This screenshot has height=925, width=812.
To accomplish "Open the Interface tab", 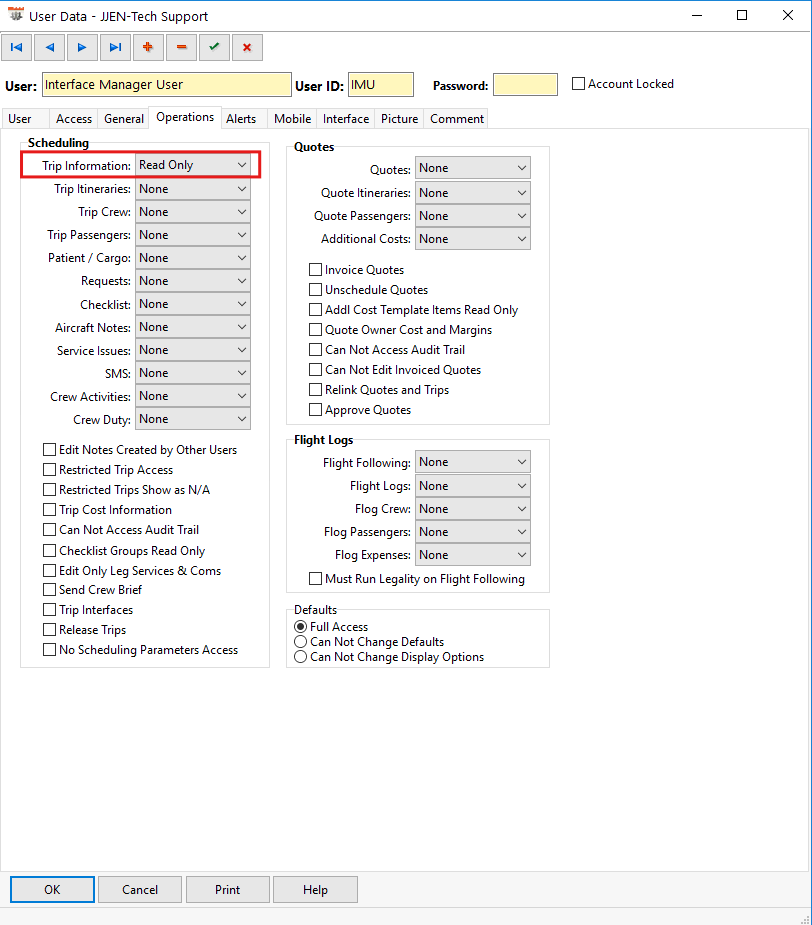I will pyautogui.click(x=346, y=119).
